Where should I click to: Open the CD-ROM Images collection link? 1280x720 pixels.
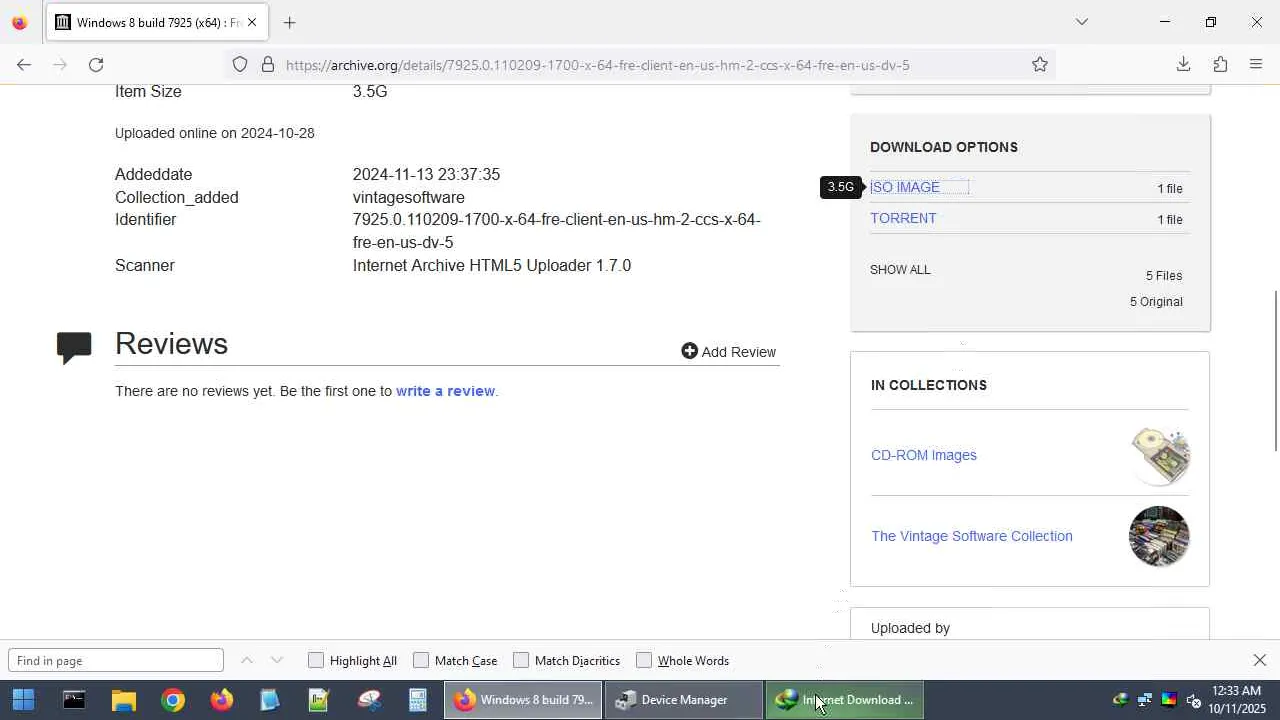click(924, 455)
